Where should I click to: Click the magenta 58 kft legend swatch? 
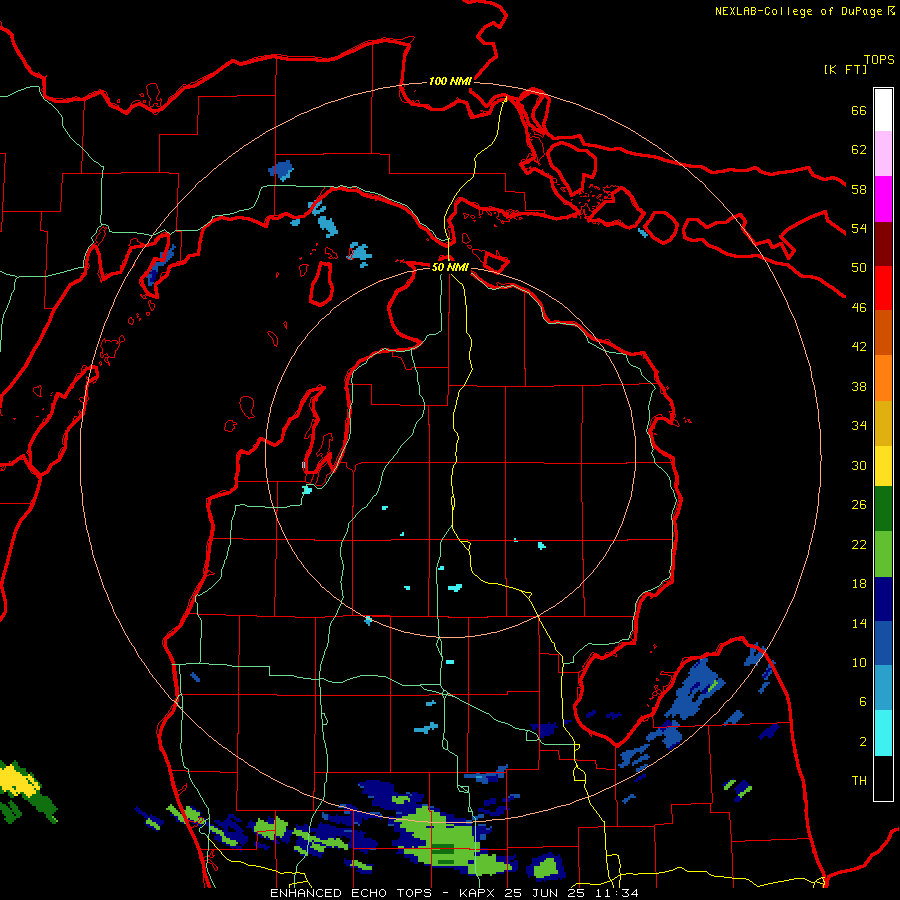[x=883, y=199]
